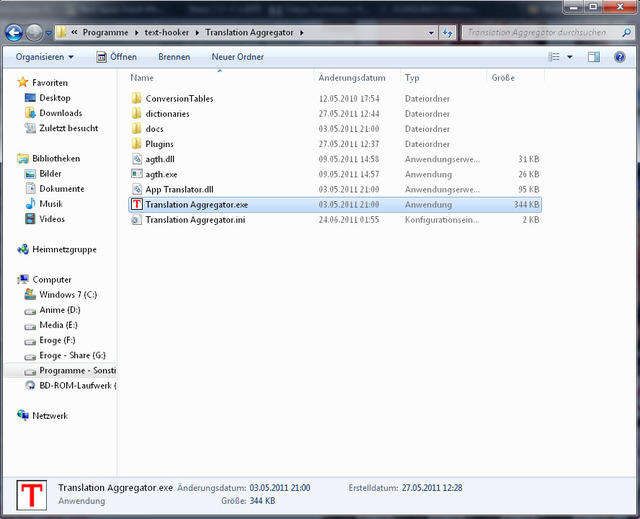This screenshot has height=519, width=640.
Task: Select Programme in the breadcrumb path
Action: (105, 32)
